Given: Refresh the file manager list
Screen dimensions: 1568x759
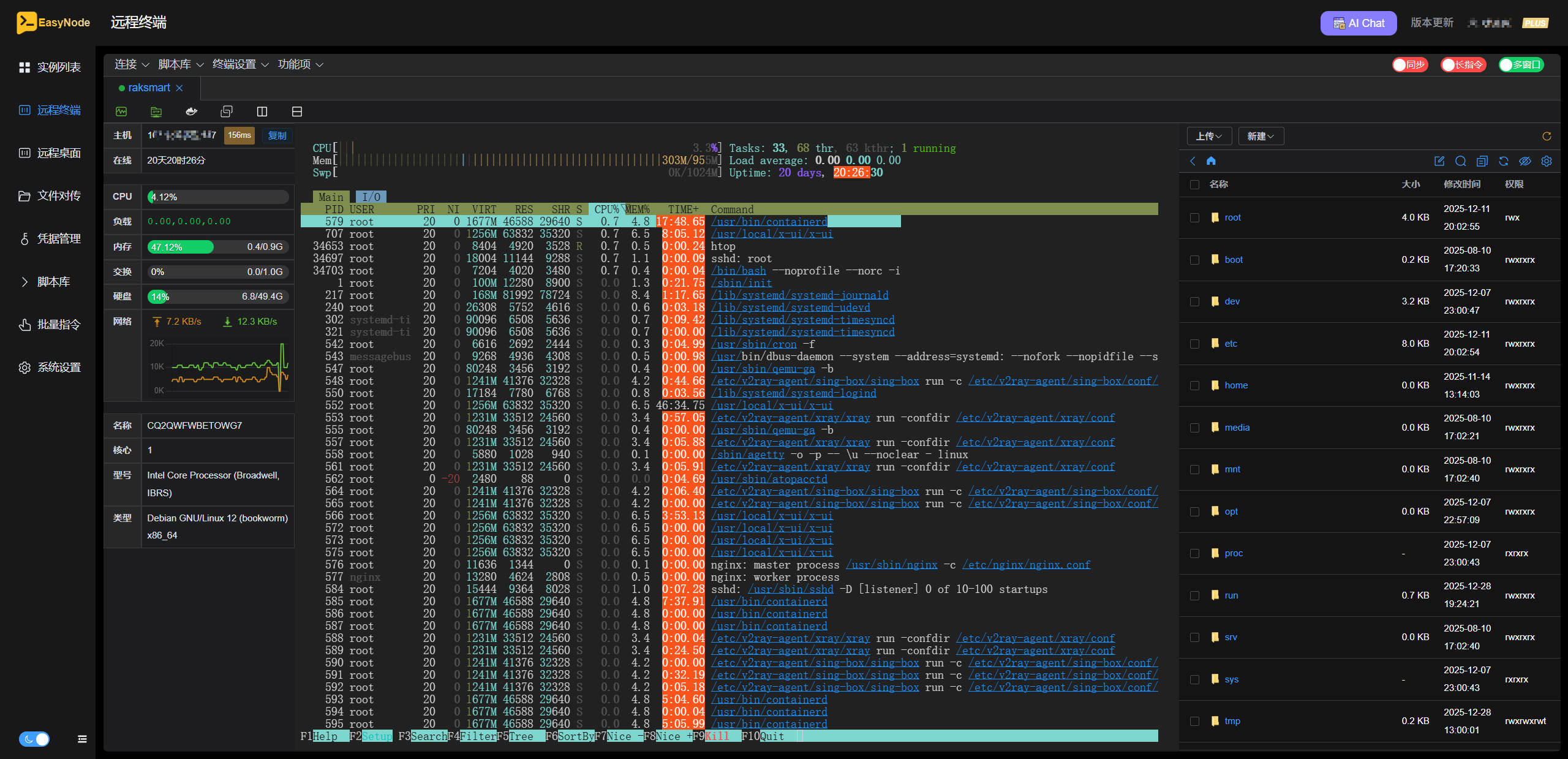Looking at the screenshot, I should coord(1504,161).
